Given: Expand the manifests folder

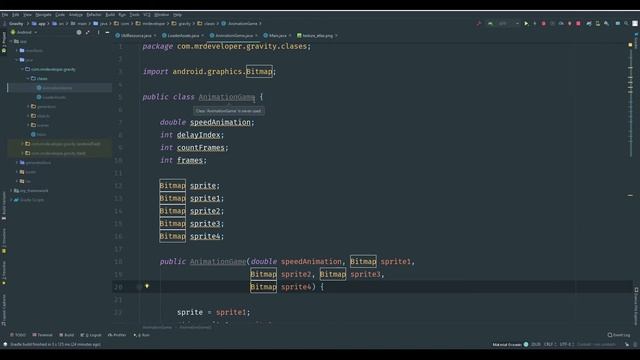Looking at the screenshot, I should [x=17, y=51].
